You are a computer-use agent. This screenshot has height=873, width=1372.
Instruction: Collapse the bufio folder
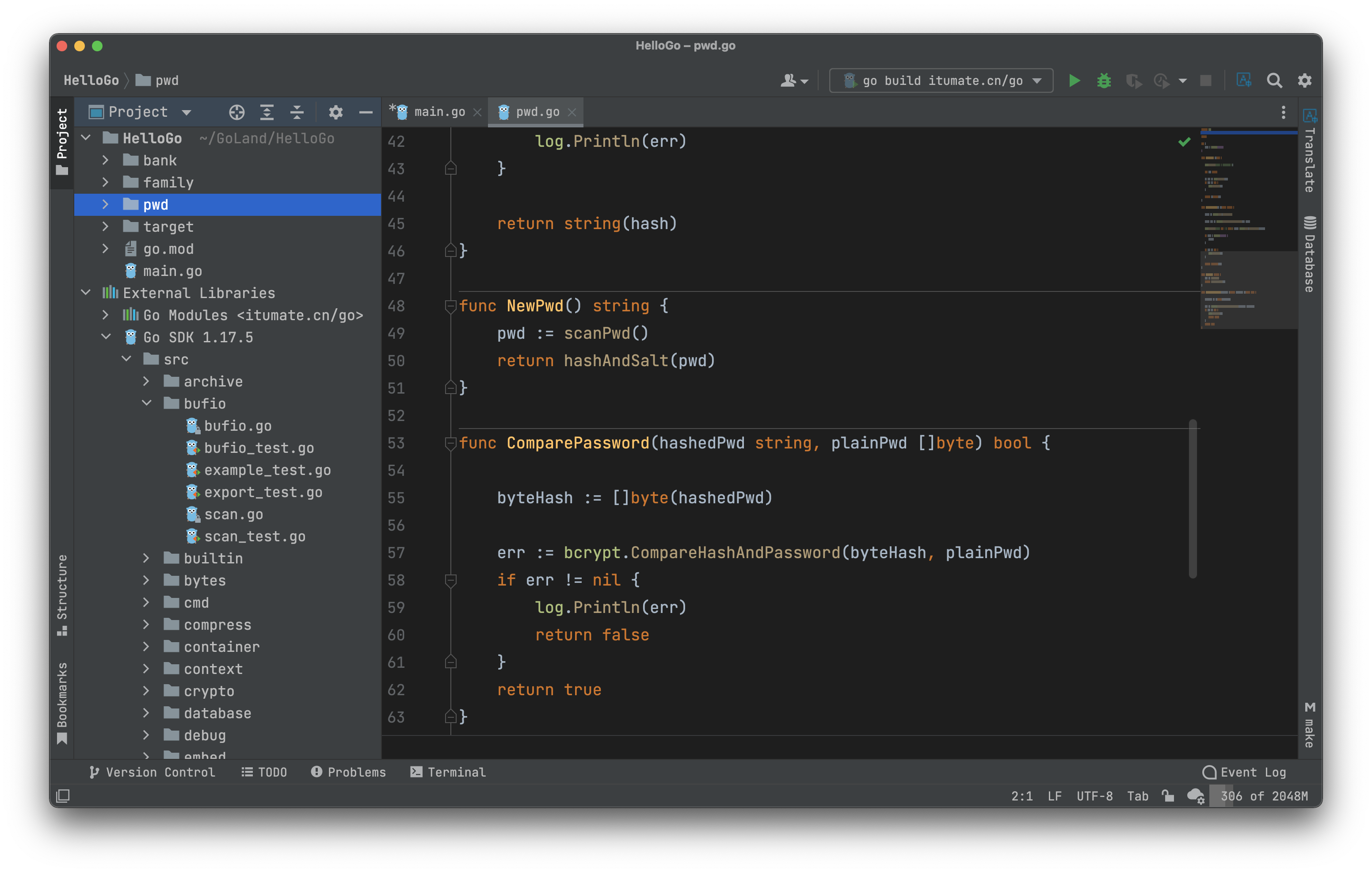pyautogui.click(x=146, y=403)
